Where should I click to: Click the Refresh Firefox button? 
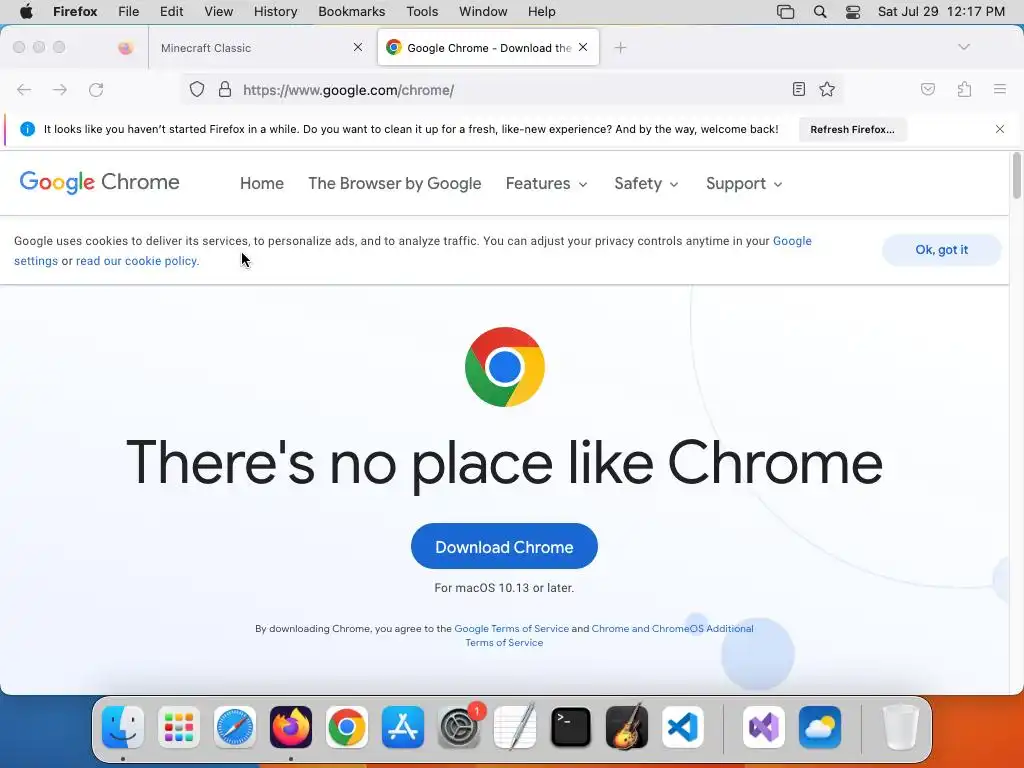(x=852, y=129)
